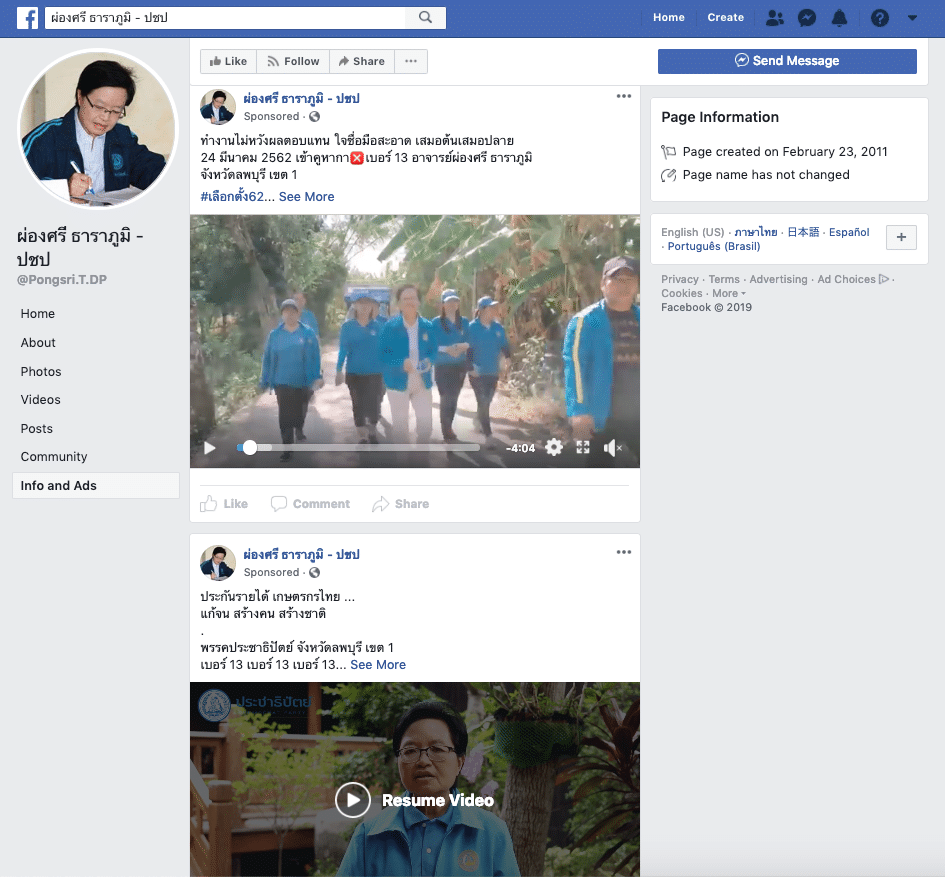Play the first sponsored video
Viewport: 945px width, 877px height.
pos(210,448)
